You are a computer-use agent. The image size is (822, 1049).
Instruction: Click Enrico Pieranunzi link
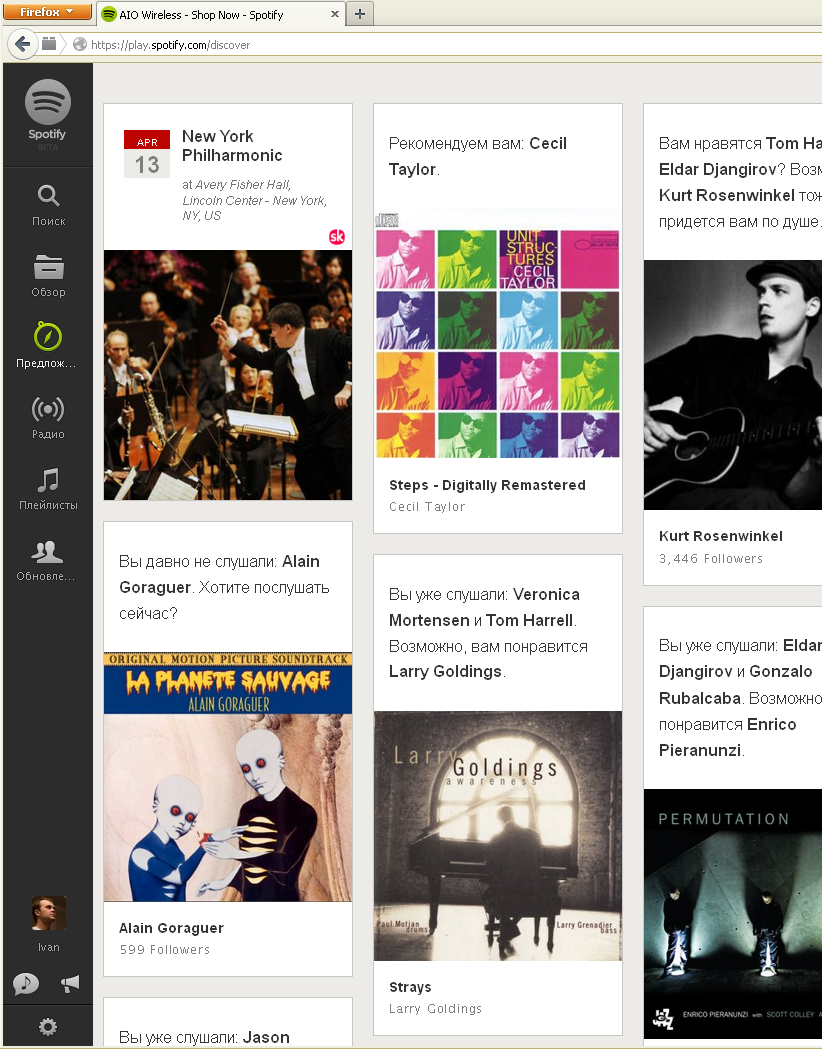[x=728, y=737]
